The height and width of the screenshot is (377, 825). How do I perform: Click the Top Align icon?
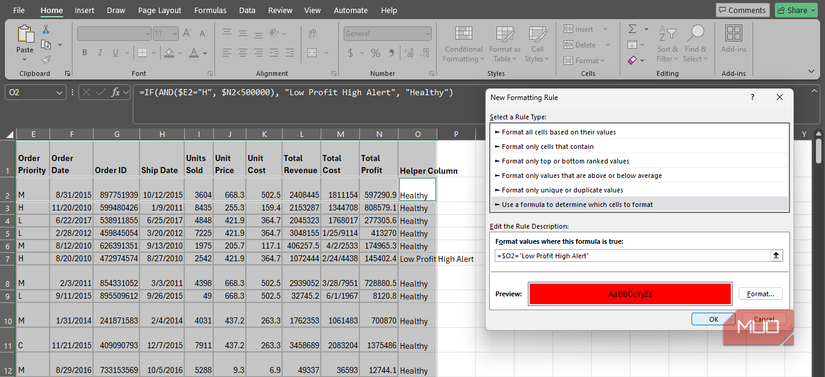pos(227,33)
